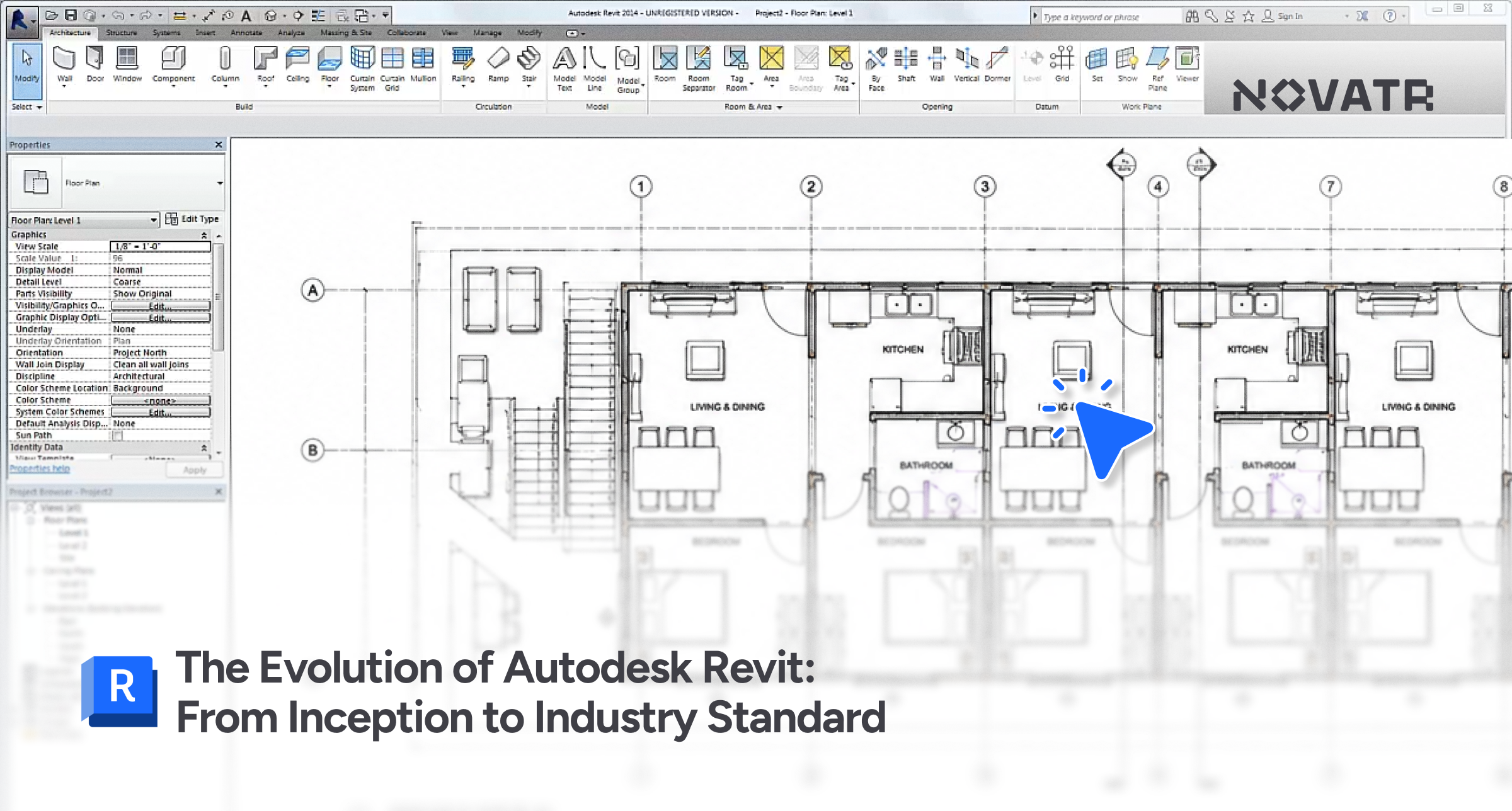Click the Room tool

click(x=665, y=65)
